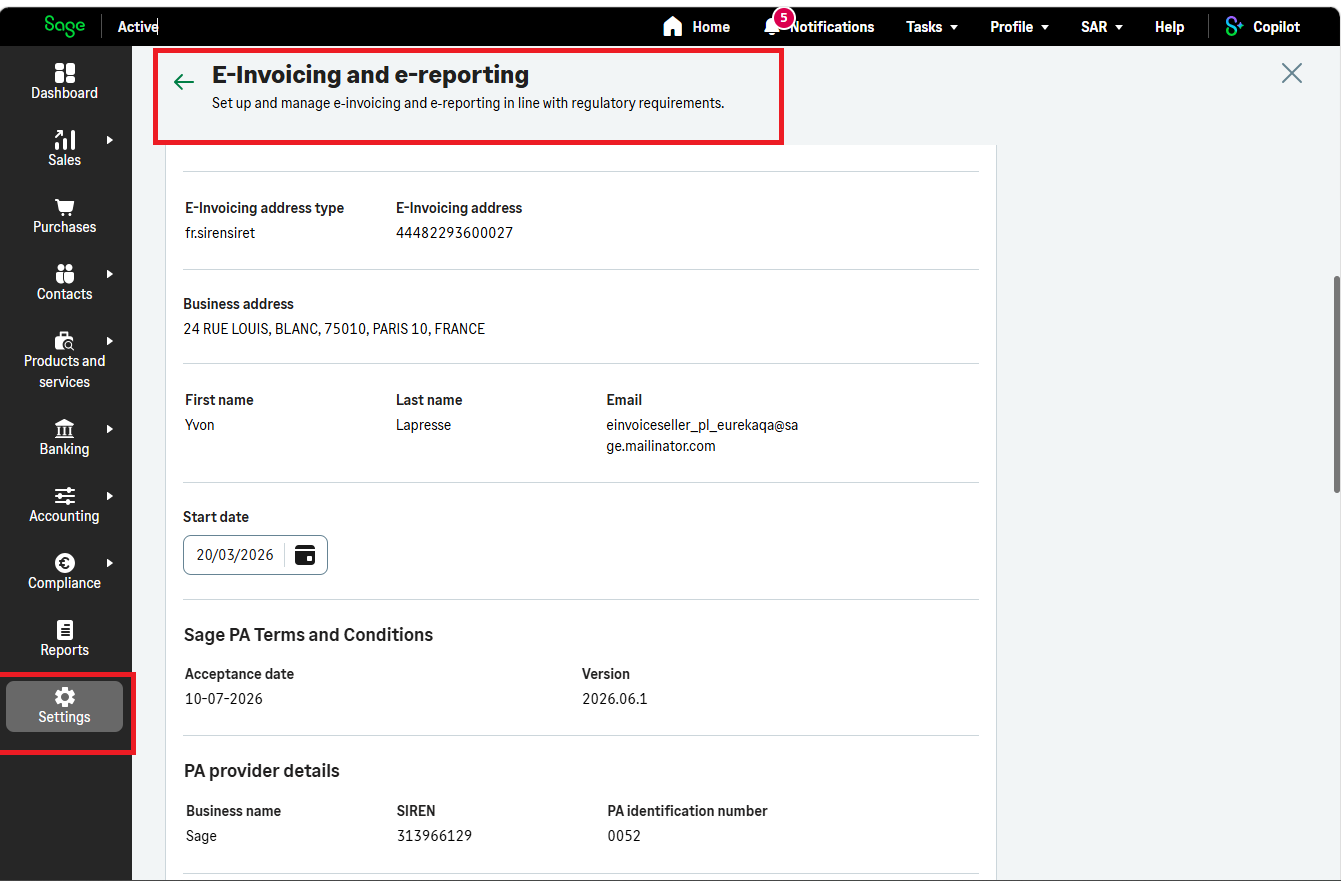Image resolution: width=1341 pixels, height=881 pixels.
Task: Click the business address 24 RUE LOUIS
Action: [x=334, y=329]
